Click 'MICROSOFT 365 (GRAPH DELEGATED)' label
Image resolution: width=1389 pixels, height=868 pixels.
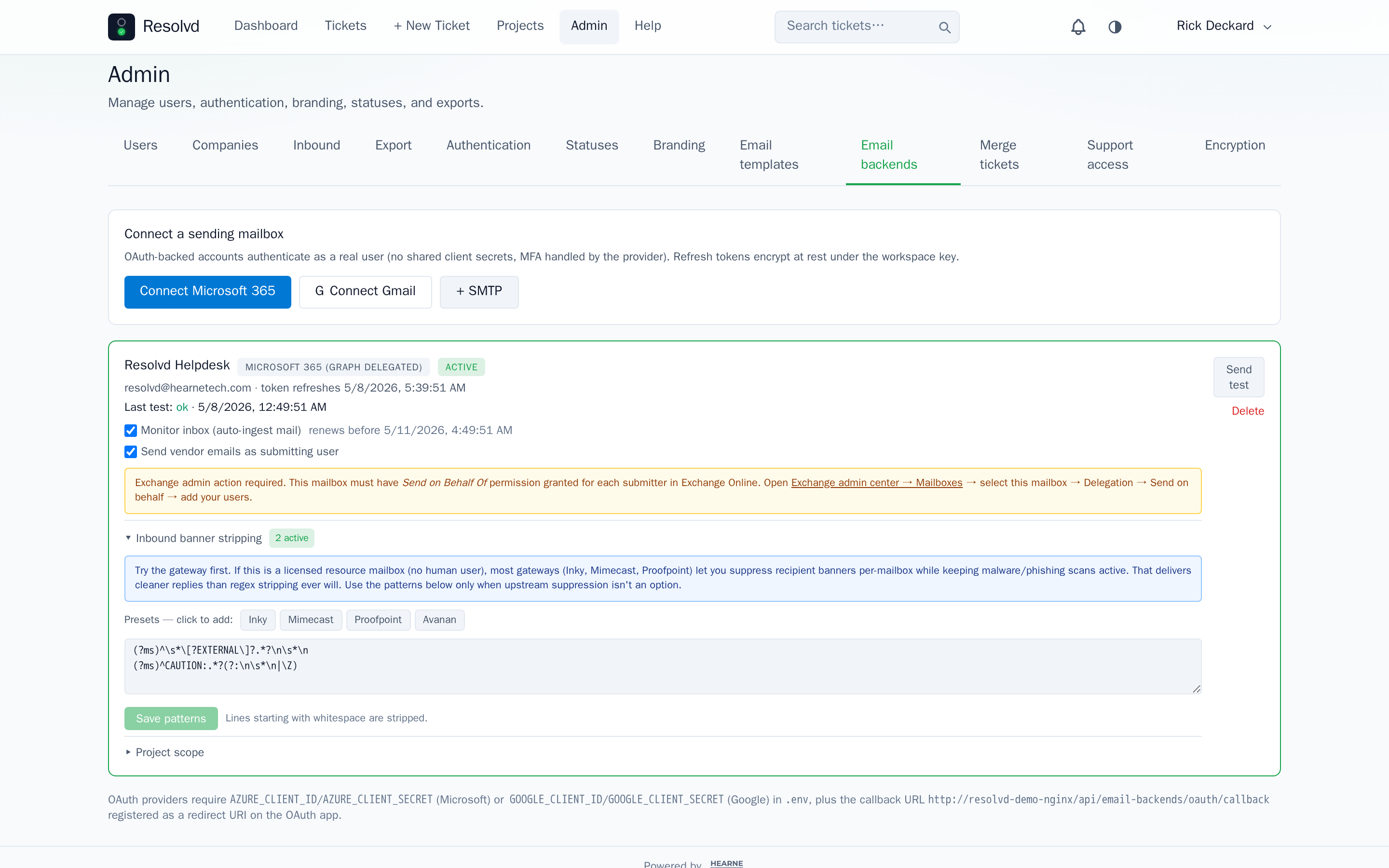point(333,367)
